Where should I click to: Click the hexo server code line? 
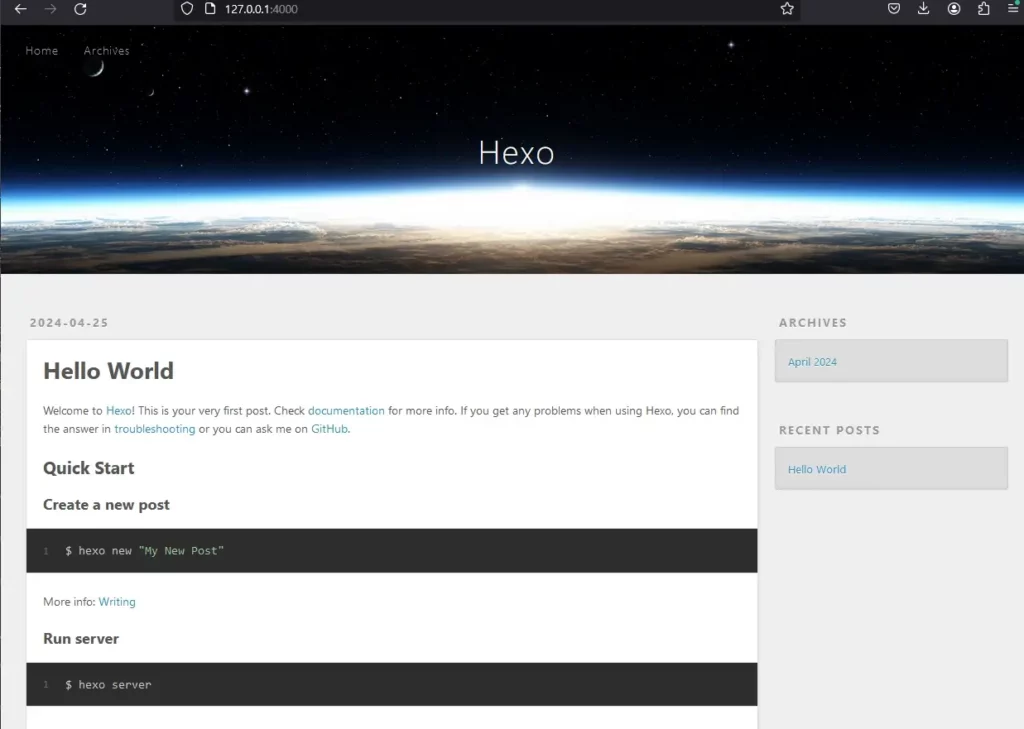pos(108,685)
